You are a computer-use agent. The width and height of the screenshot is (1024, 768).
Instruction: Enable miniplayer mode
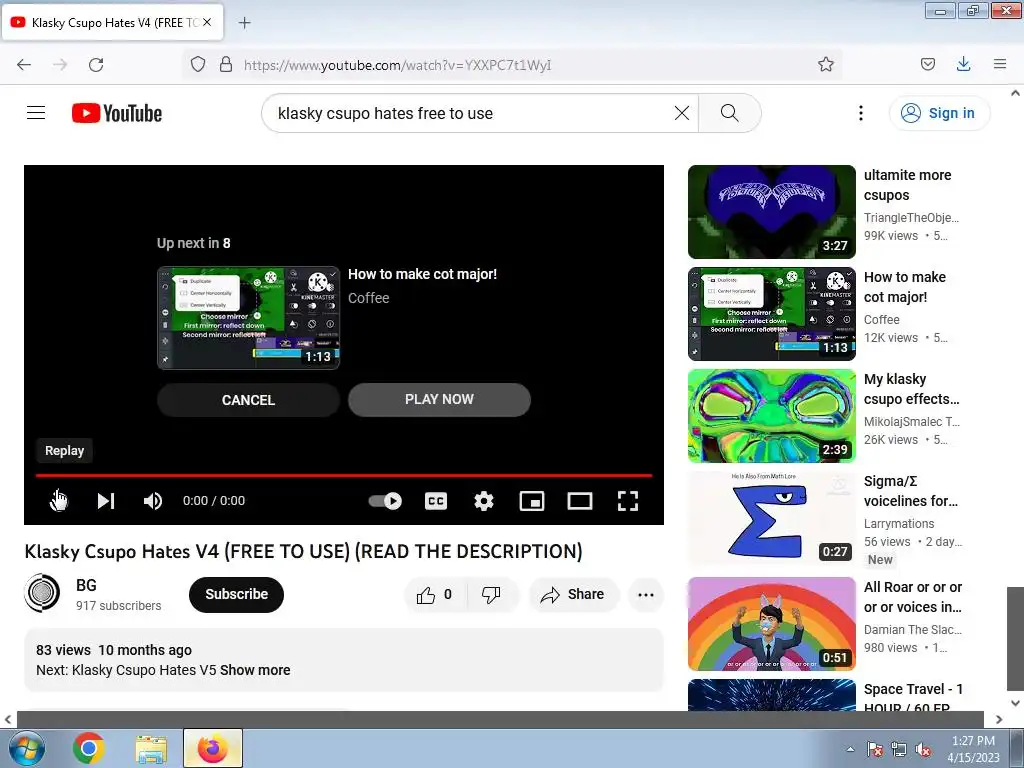click(x=532, y=501)
